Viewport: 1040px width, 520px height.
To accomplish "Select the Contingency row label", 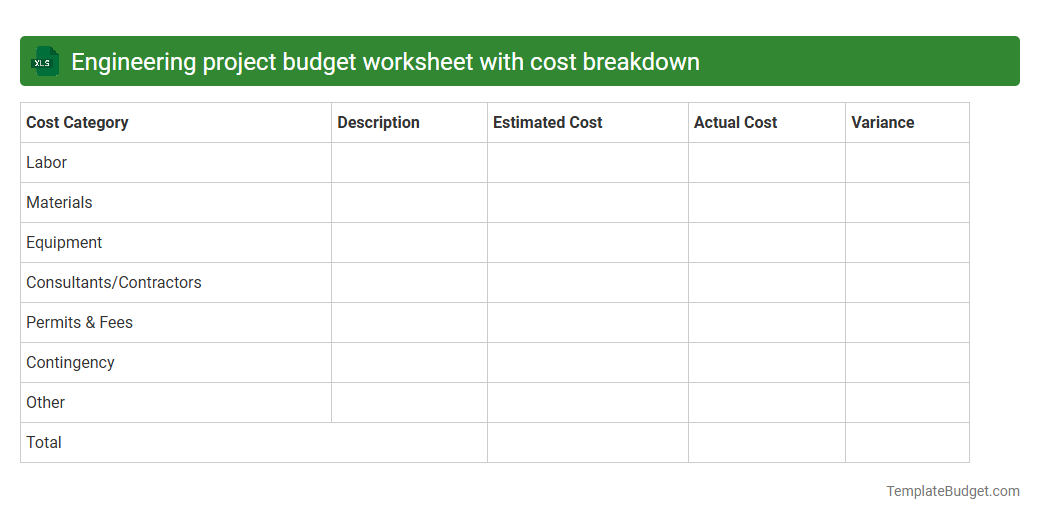I will point(70,363).
